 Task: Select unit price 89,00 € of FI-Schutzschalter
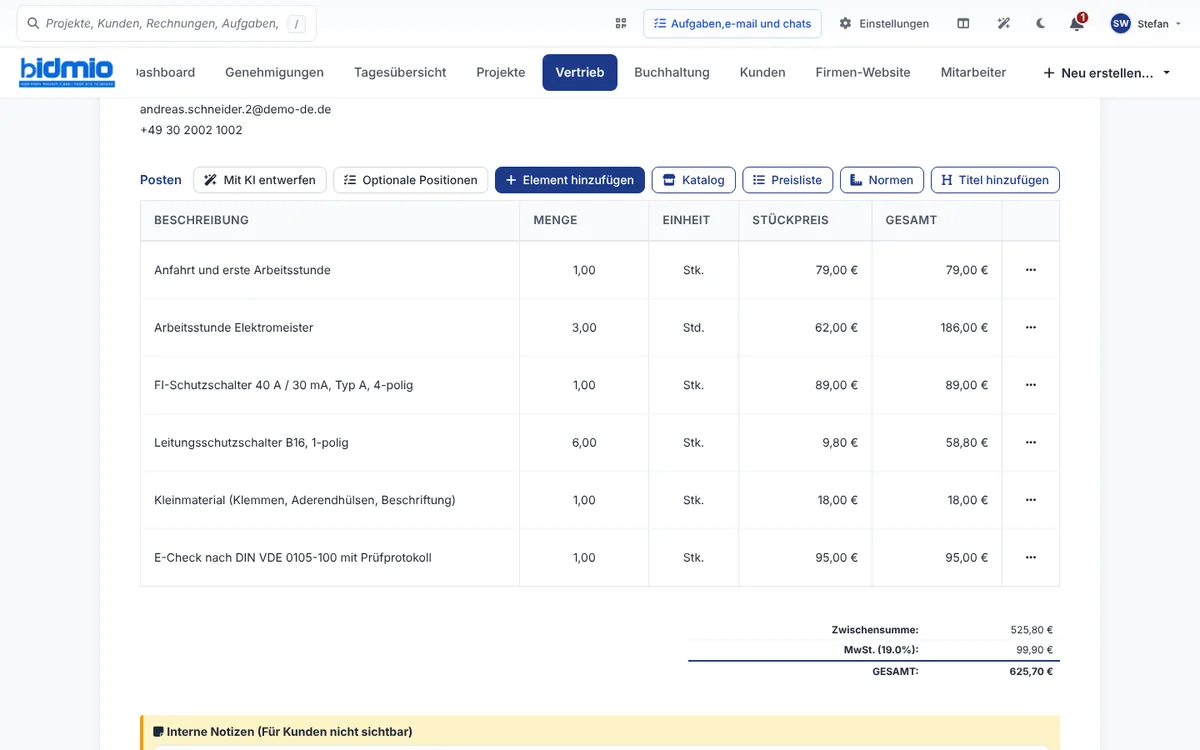tap(837, 385)
